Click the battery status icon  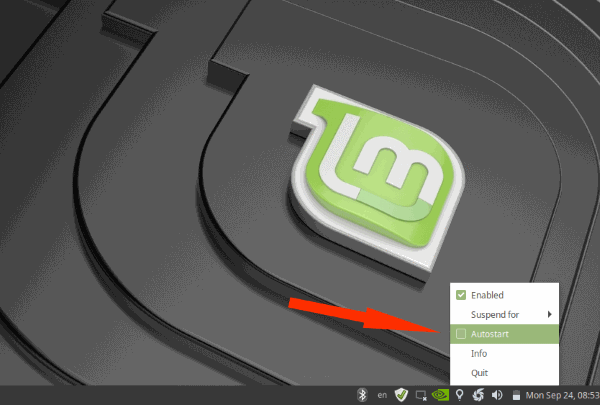point(516,395)
